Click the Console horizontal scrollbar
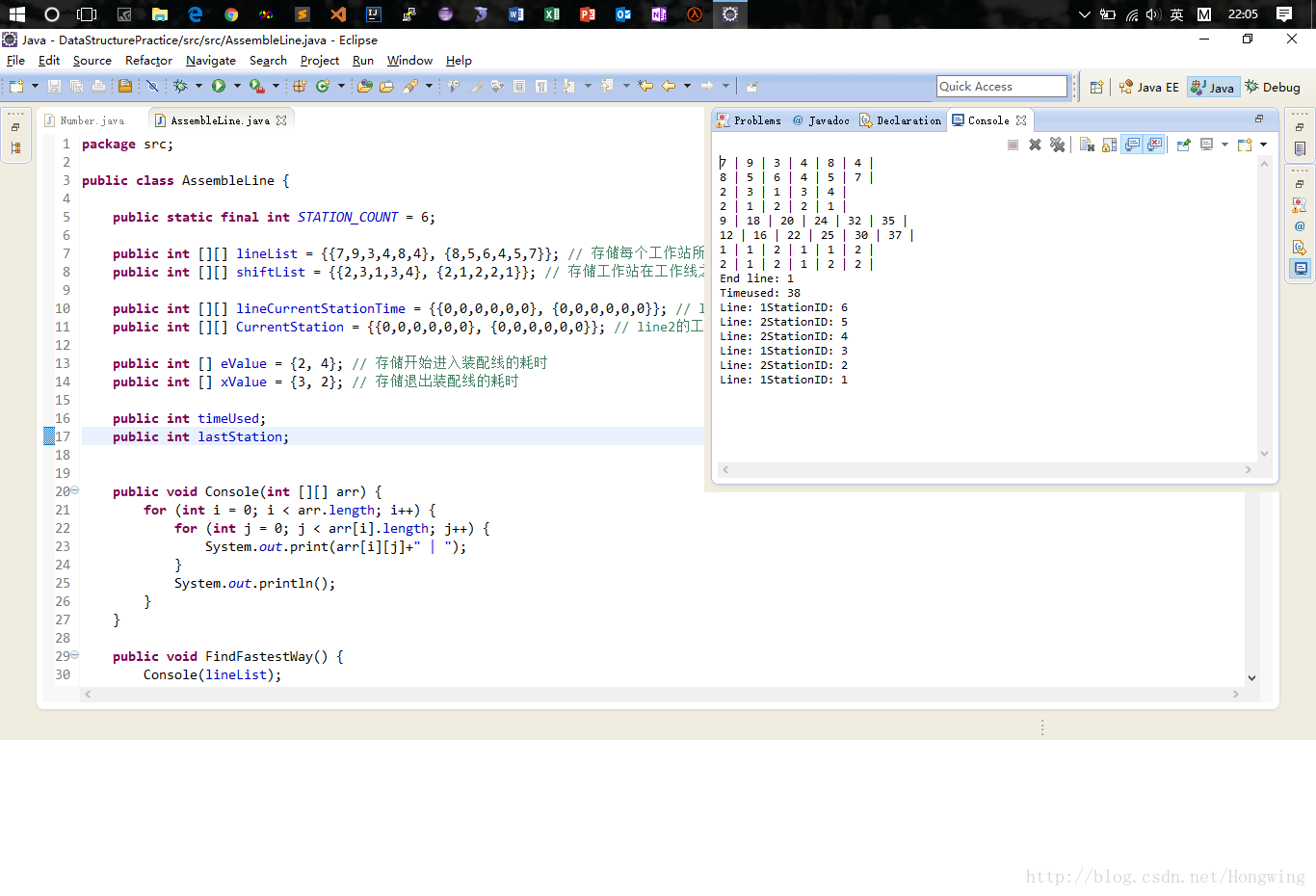 click(x=985, y=469)
